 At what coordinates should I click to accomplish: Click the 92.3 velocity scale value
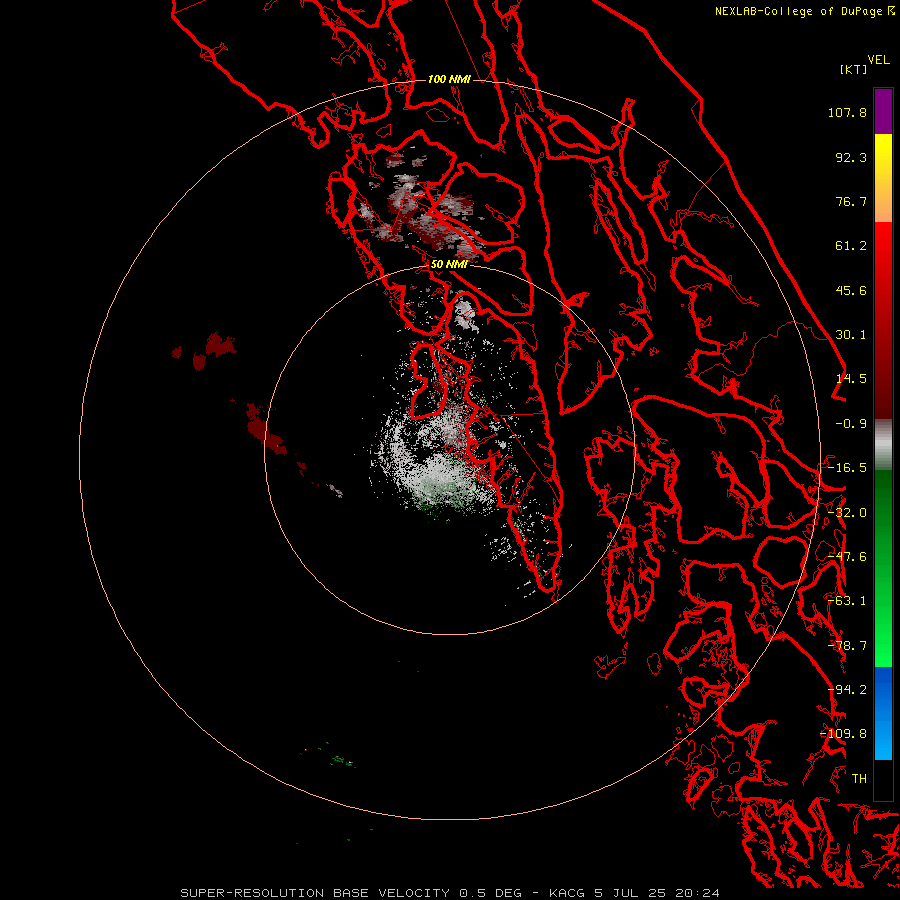pos(851,157)
